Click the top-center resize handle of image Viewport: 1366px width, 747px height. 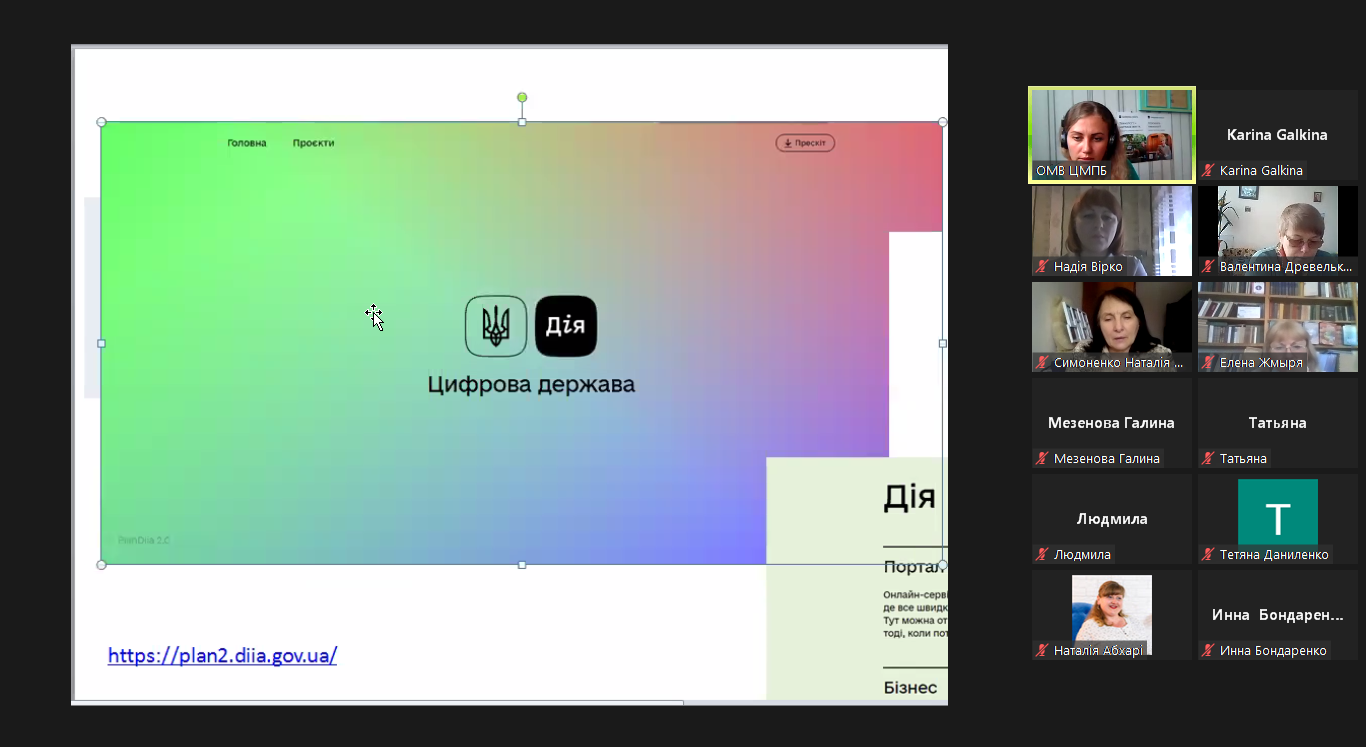tap(522, 122)
